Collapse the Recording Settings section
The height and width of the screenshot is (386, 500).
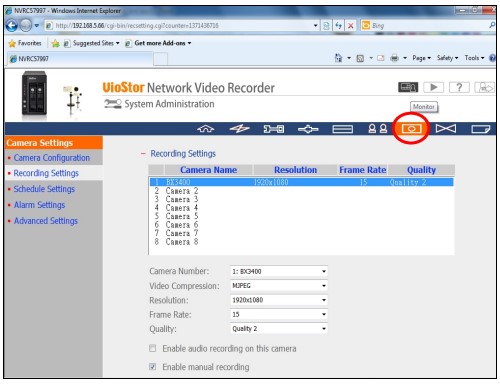pyautogui.click(x=143, y=154)
